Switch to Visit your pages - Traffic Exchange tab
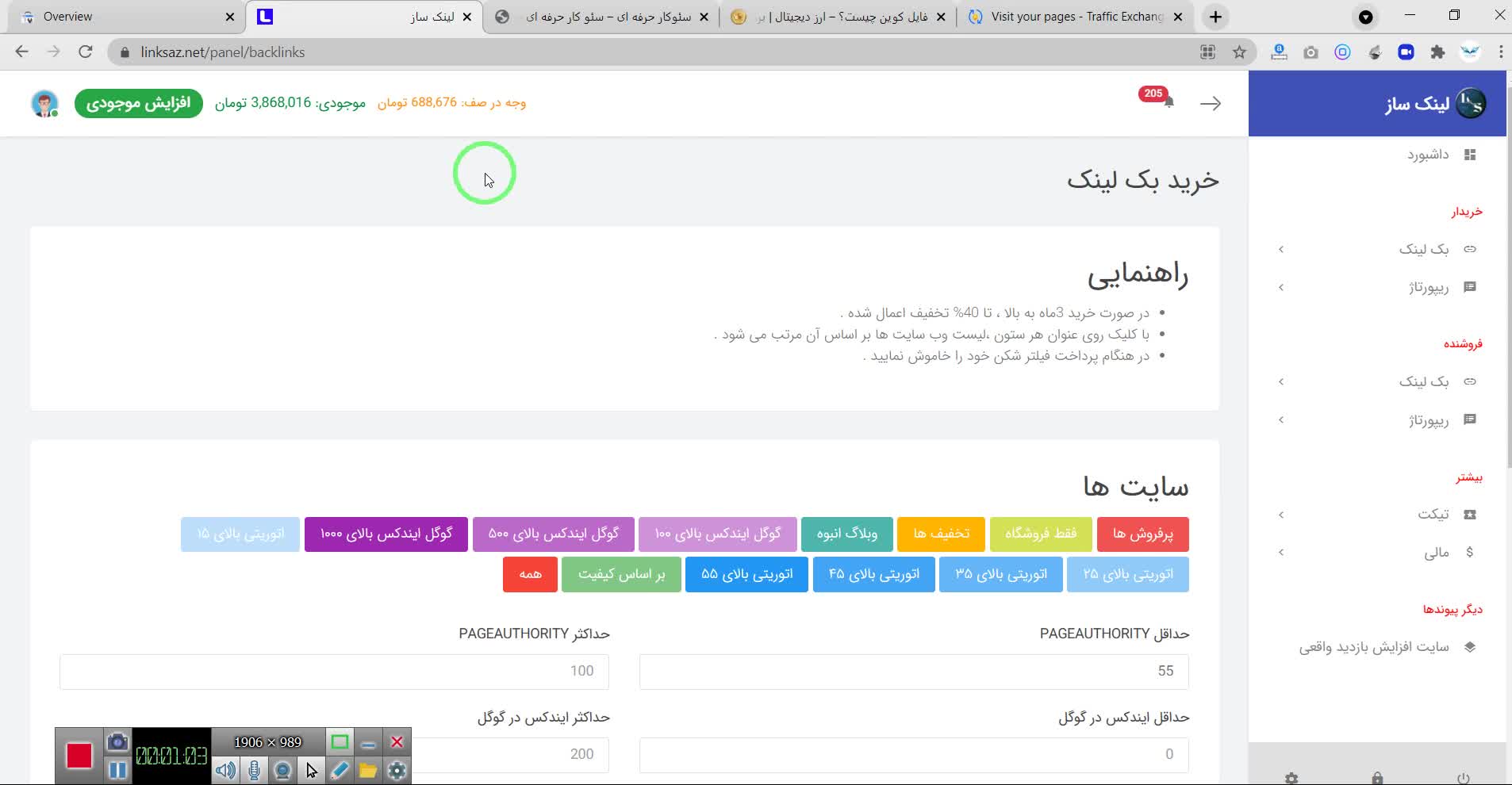This screenshot has width=1512, height=785. 1075,17
